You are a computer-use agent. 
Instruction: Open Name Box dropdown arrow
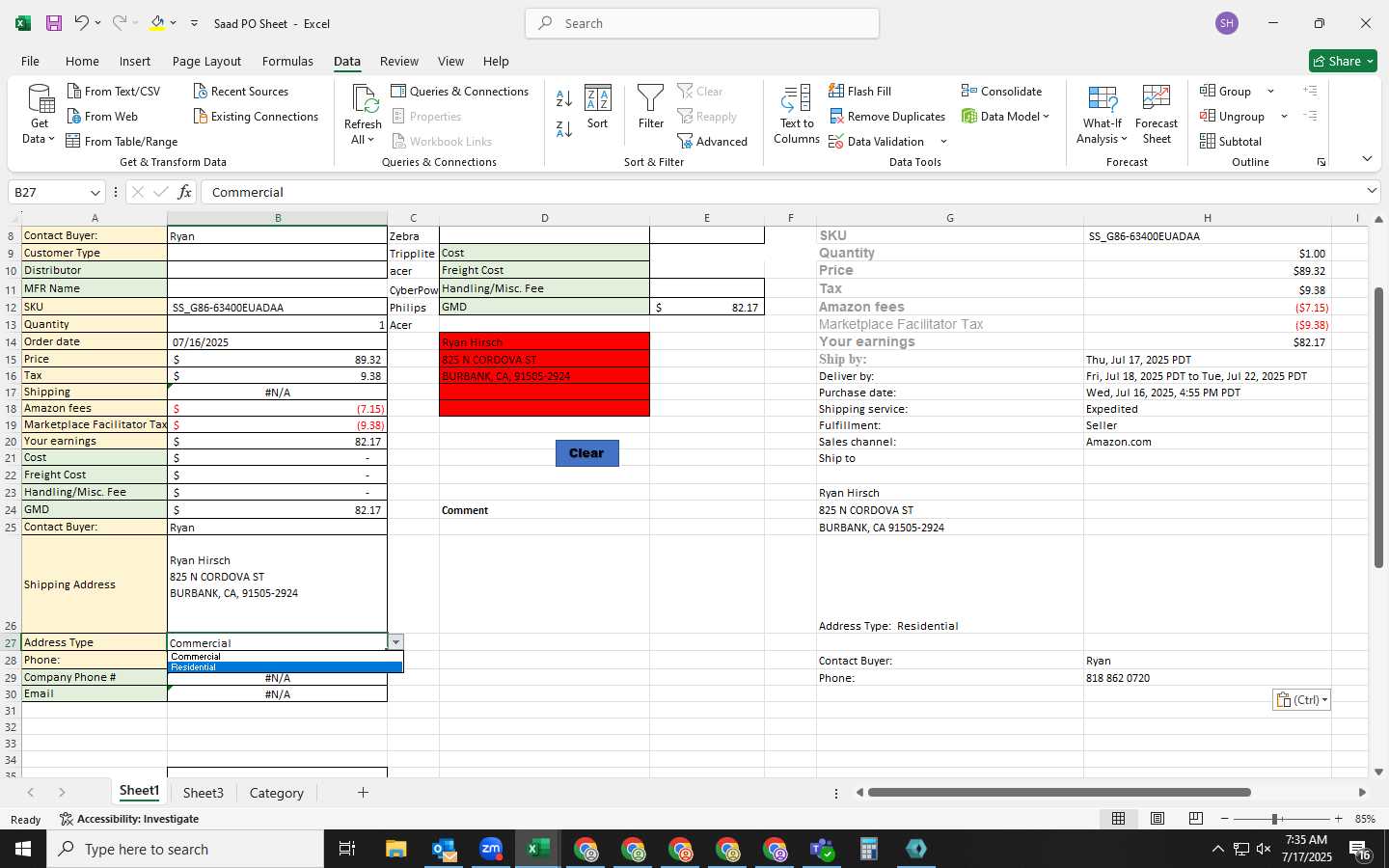(95, 192)
